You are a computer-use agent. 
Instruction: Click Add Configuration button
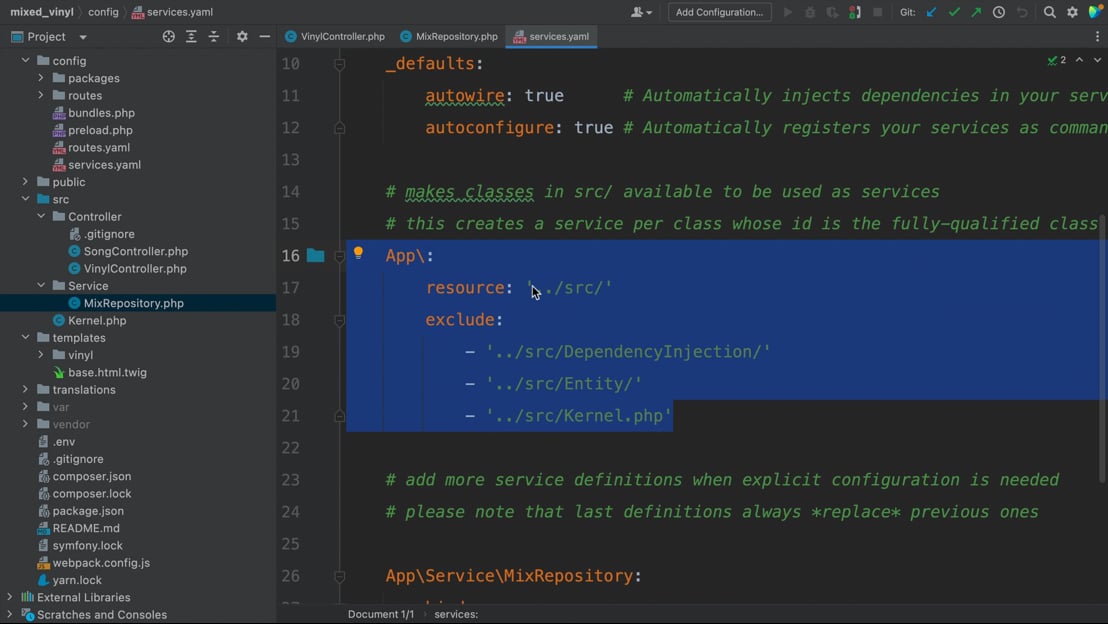pos(718,12)
